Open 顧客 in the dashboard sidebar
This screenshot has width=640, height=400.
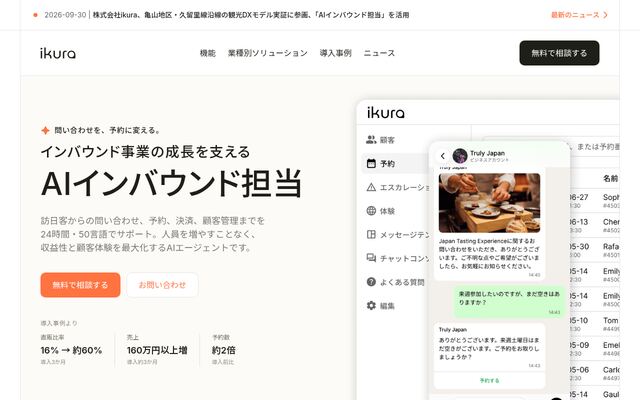387,140
